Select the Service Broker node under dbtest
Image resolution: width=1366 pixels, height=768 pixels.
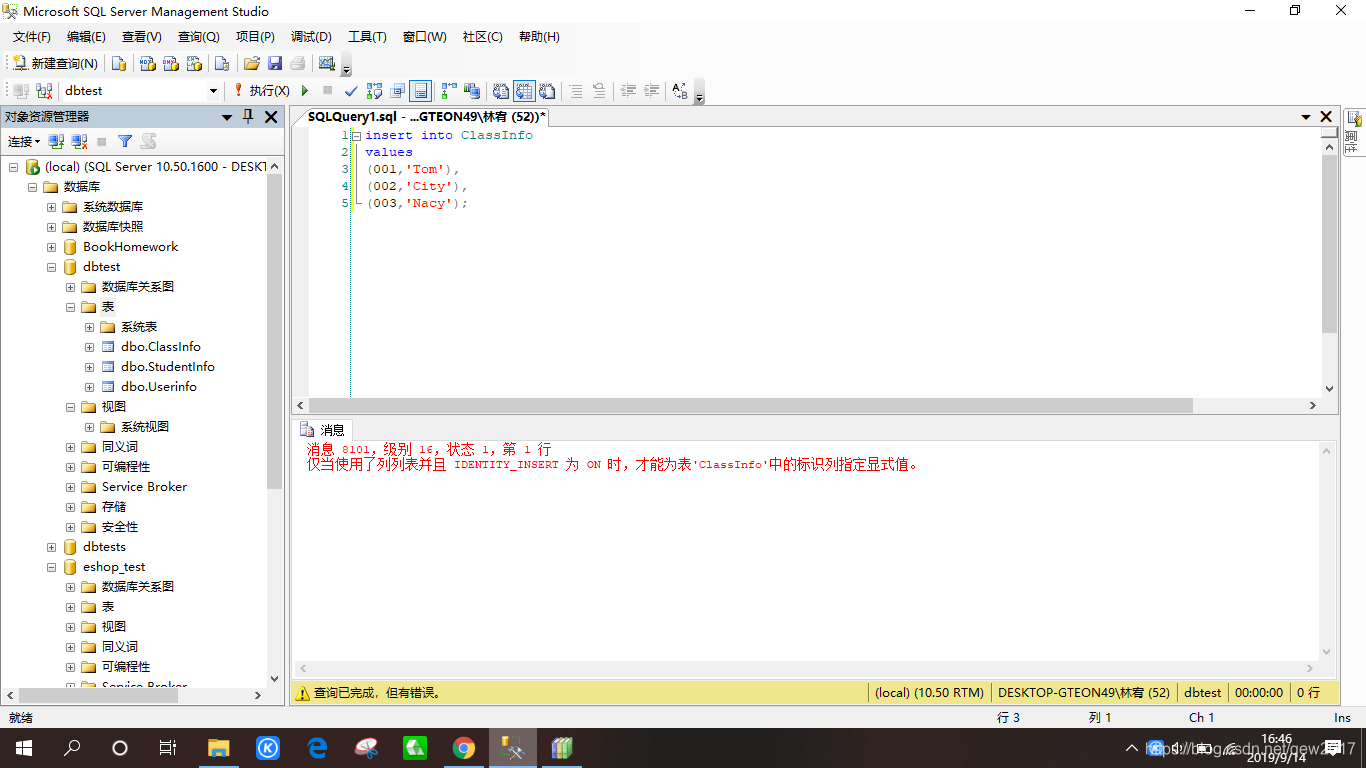click(x=144, y=487)
